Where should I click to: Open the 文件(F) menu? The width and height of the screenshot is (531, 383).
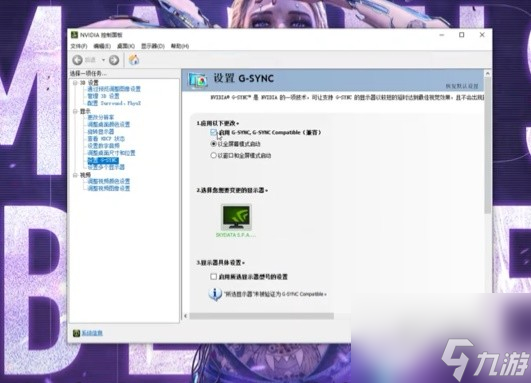pos(79,46)
